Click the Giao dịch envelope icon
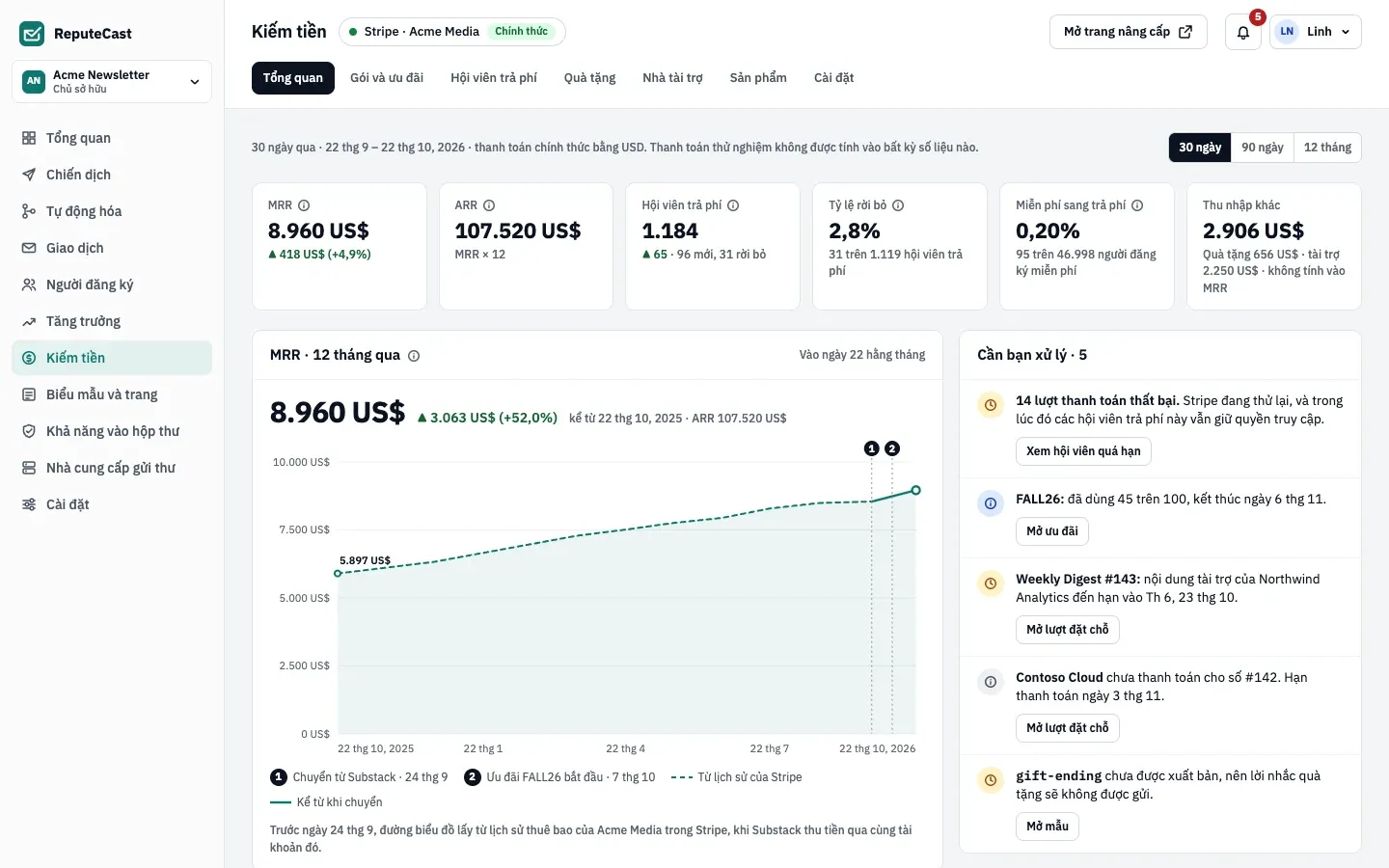 coord(29,248)
